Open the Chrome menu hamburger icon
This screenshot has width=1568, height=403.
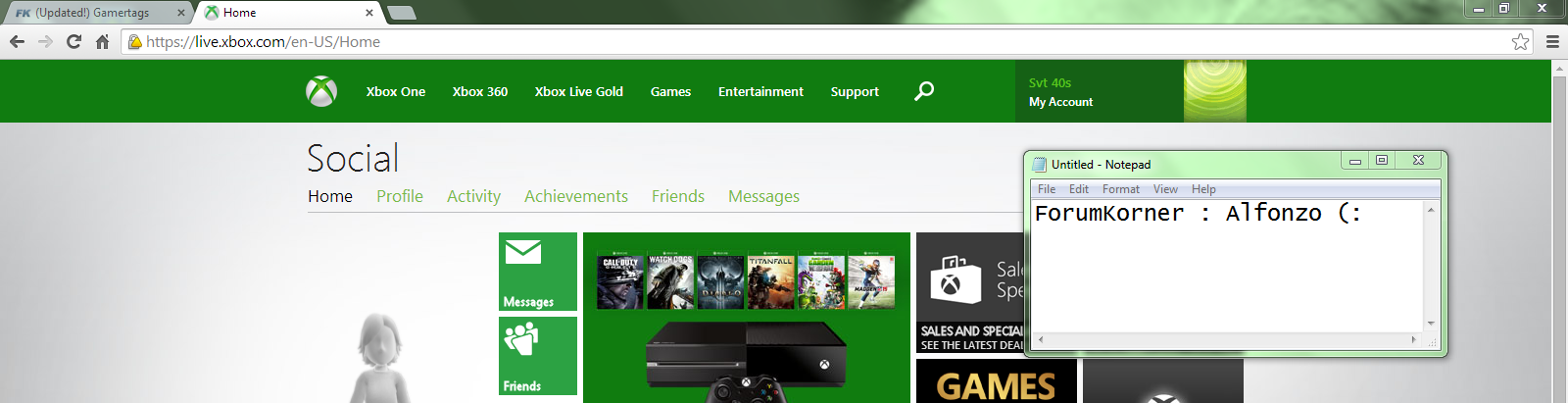(x=1552, y=41)
